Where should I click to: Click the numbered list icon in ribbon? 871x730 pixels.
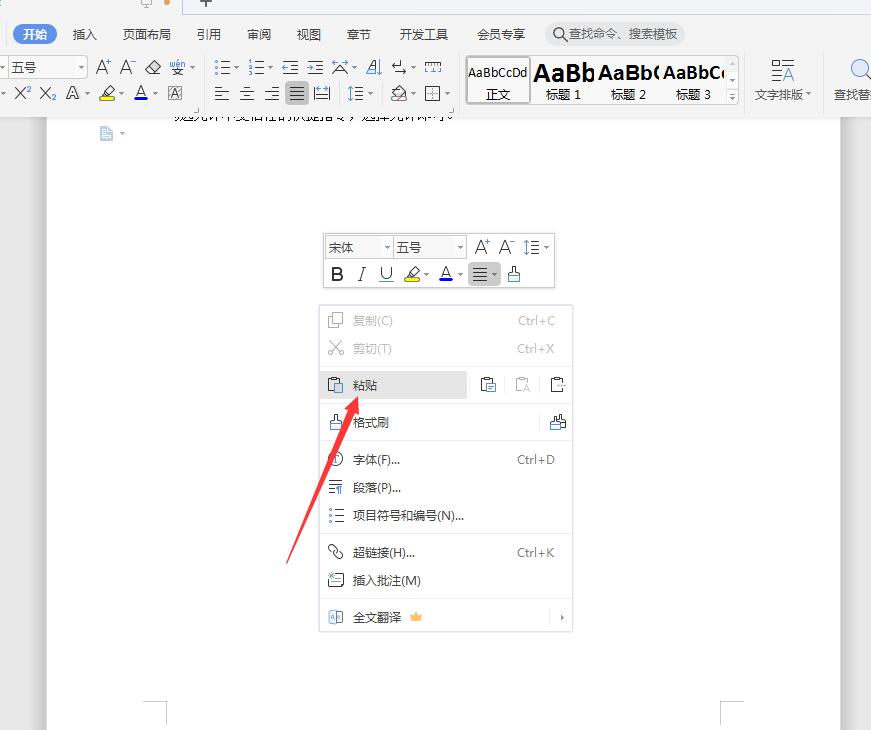[256, 68]
